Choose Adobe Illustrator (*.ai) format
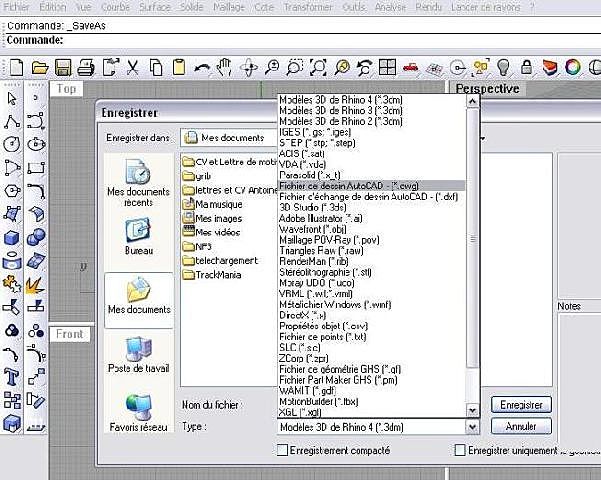This screenshot has width=601, height=480. click(371, 219)
